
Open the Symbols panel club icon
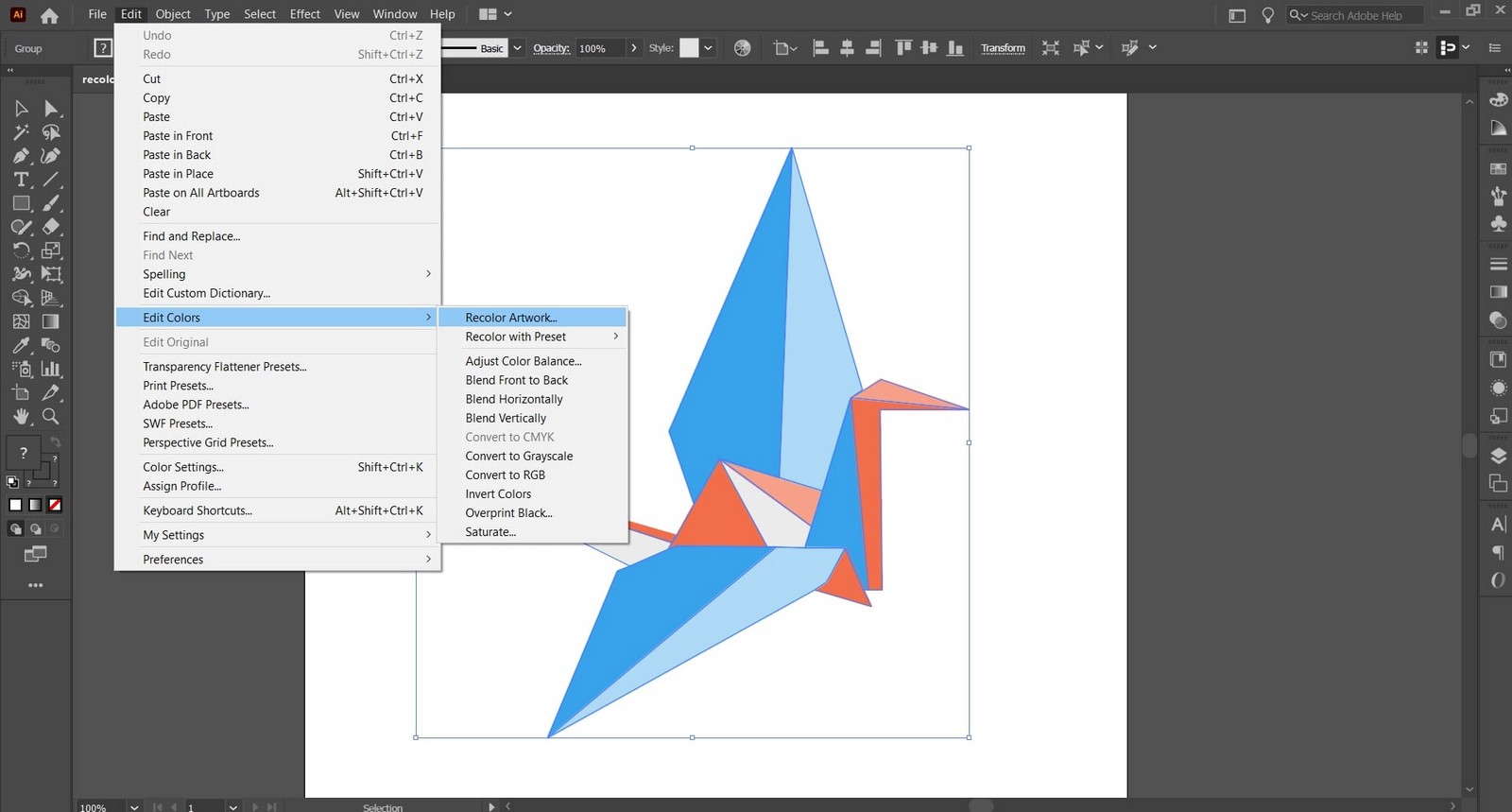[x=1498, y=224]
